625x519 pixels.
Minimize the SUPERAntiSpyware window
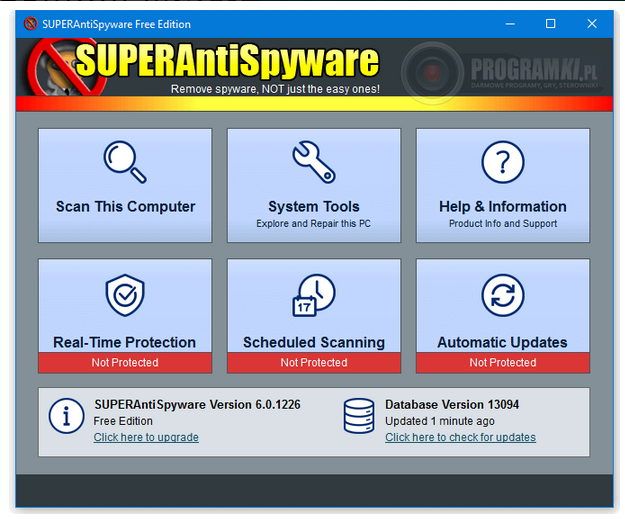pos(510,24)
